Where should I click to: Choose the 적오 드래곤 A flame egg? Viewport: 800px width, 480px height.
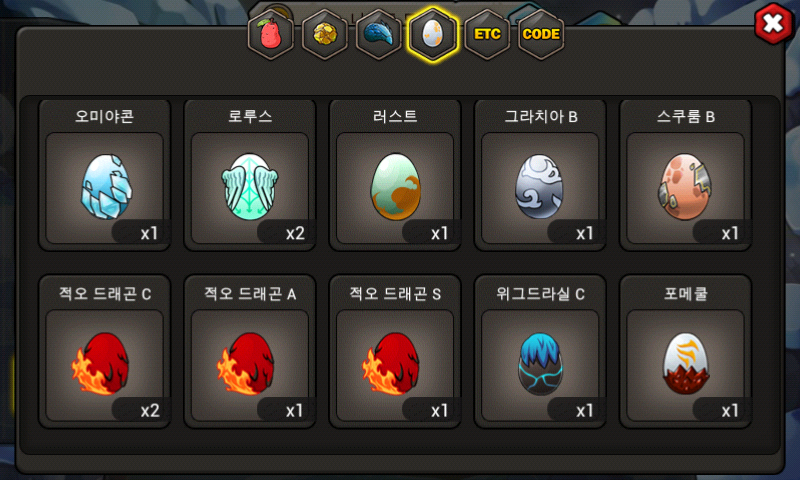pyautogui.click(x=250, y=352)
